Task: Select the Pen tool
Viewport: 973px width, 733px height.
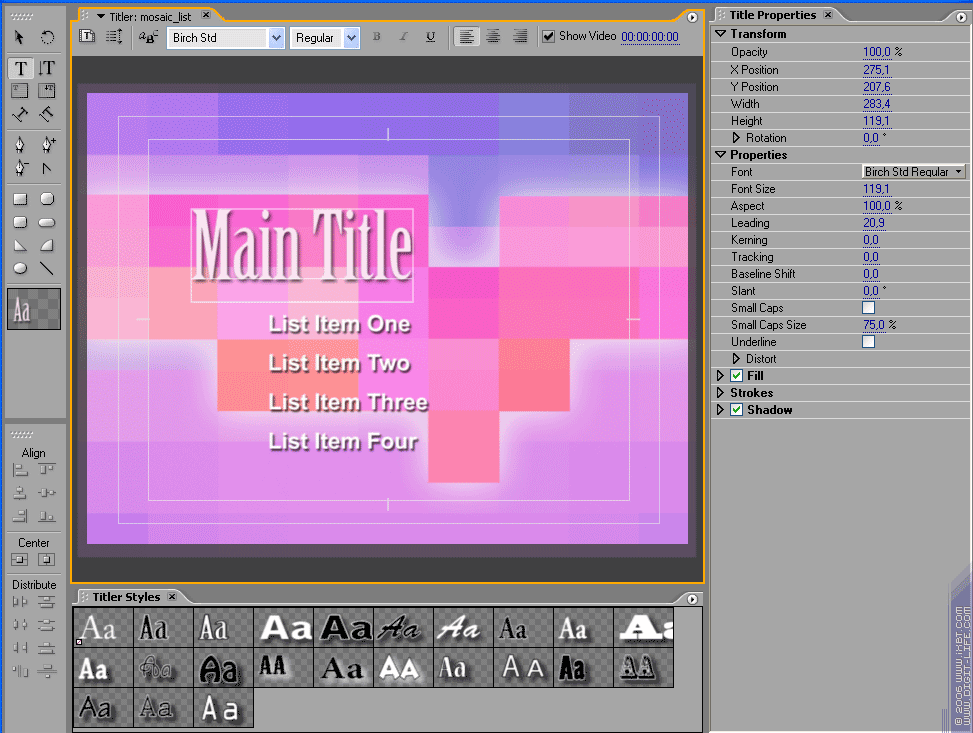Action: [20, 145]
